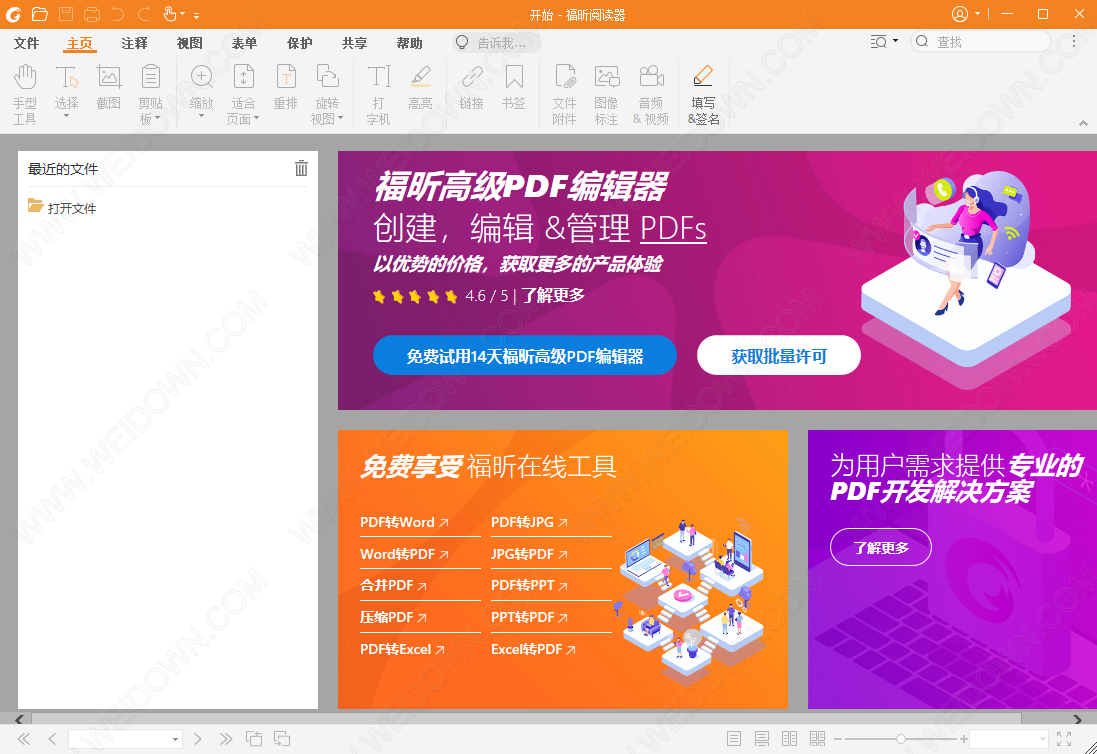Open the Comment (注释) ribbon tab
The image size is (1097, 754).
(135, 43)
